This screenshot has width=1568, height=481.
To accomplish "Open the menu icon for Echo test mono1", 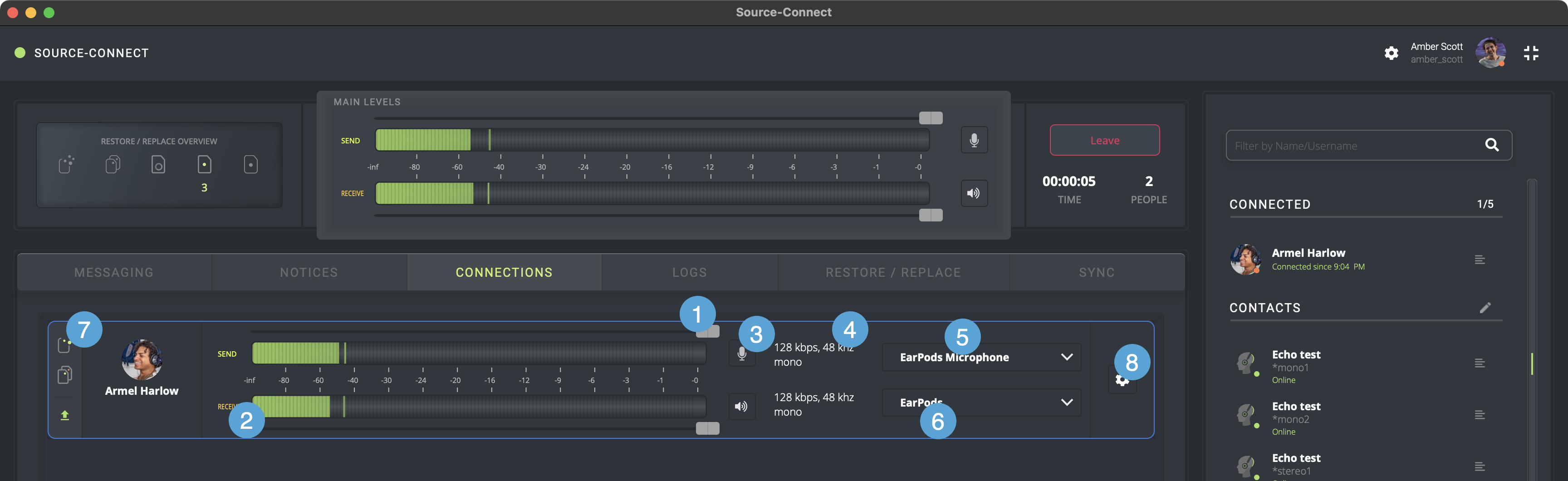I will click(x=1480, y=363).
